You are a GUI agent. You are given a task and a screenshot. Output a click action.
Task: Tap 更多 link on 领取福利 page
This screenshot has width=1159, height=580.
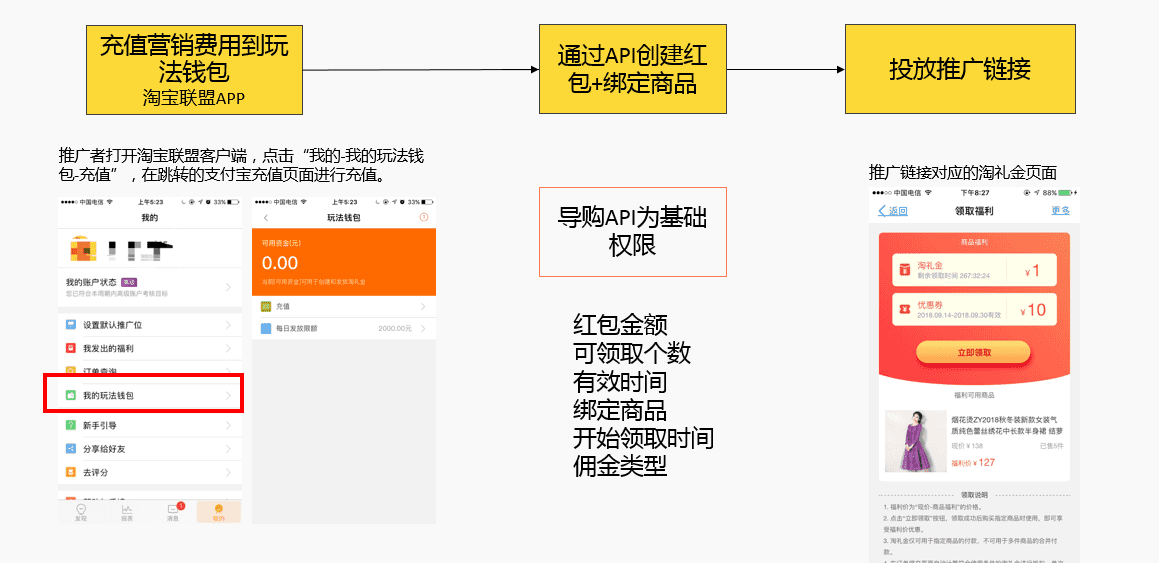tap(1060, 211)
